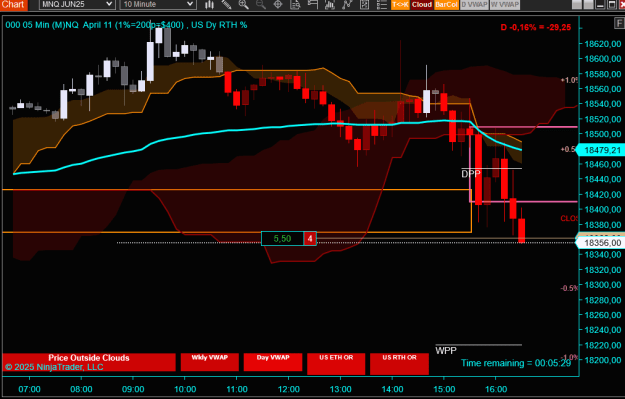
Task: Enable the D VWAP button
Action: [x=474, y=5]
